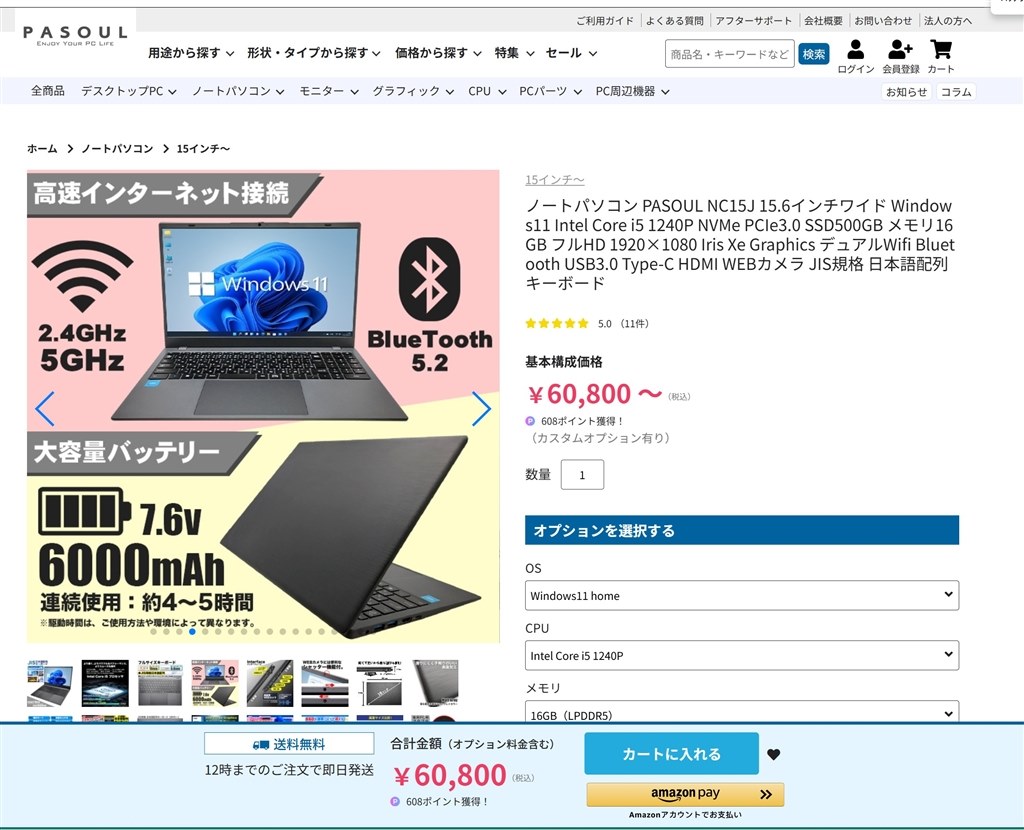Go to 15インチ〜 breadcrumb
The width and height of the screenshot is (1024, 830).
(x=203, y=149)
